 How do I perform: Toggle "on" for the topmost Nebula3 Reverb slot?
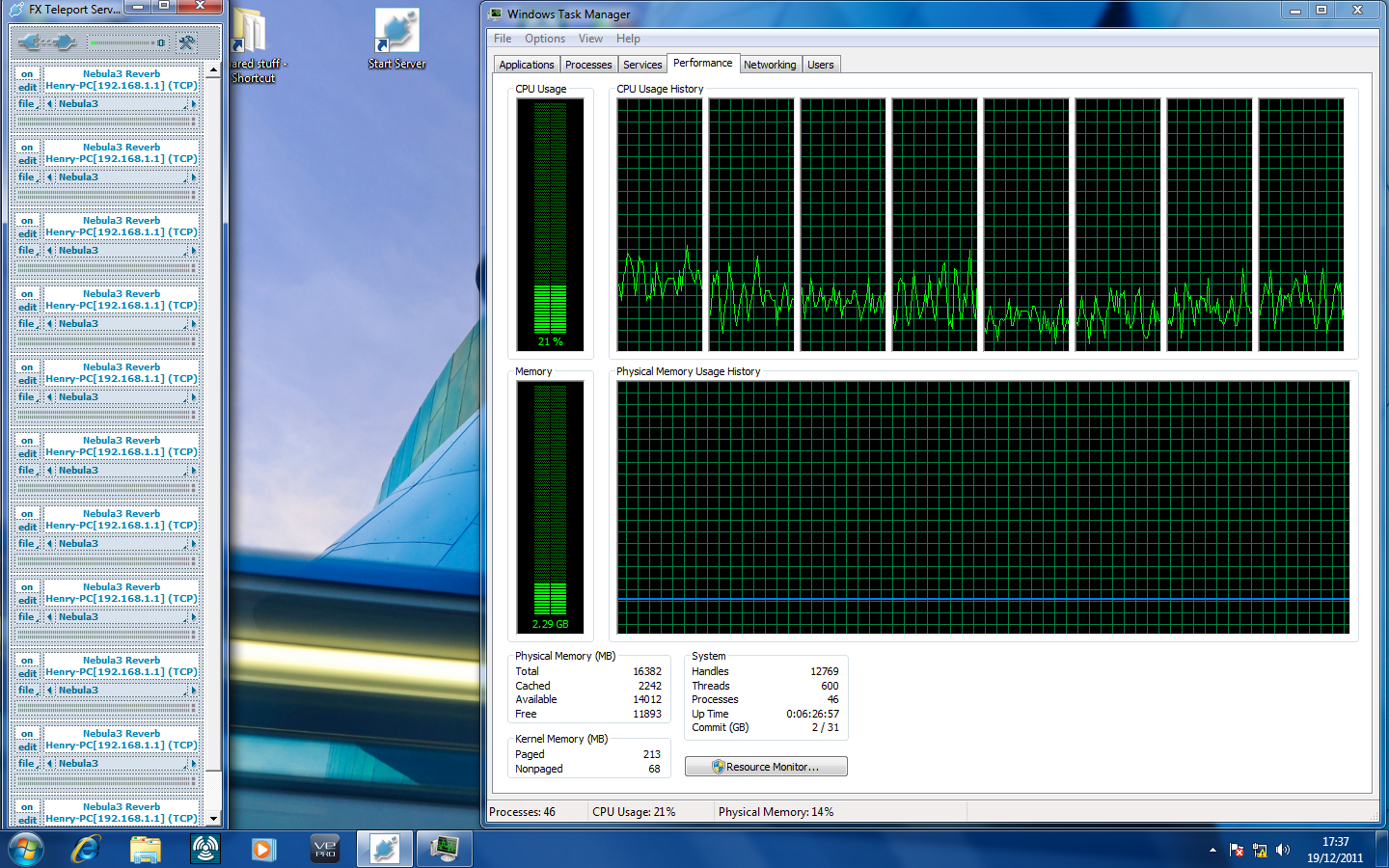27,74
